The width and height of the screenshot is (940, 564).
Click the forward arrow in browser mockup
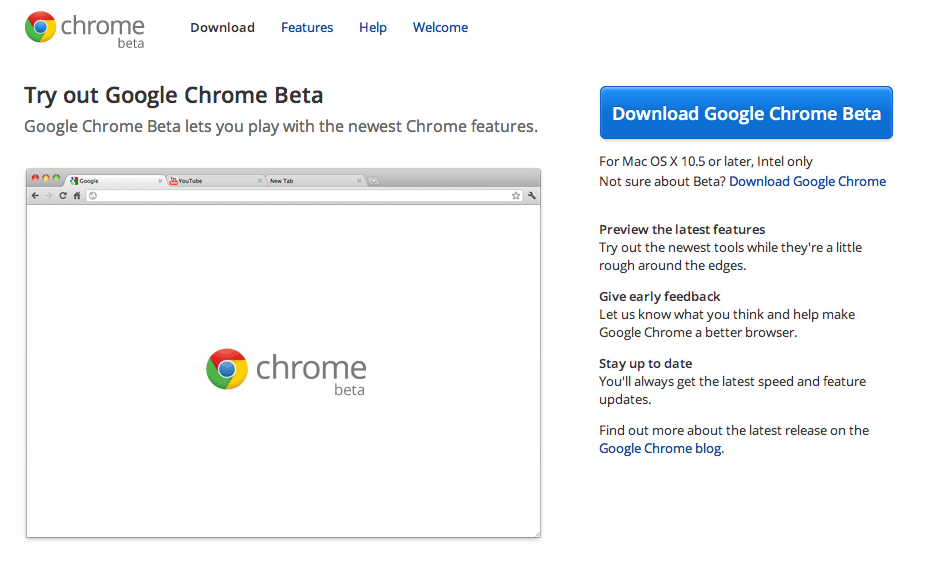pos(49,195)
